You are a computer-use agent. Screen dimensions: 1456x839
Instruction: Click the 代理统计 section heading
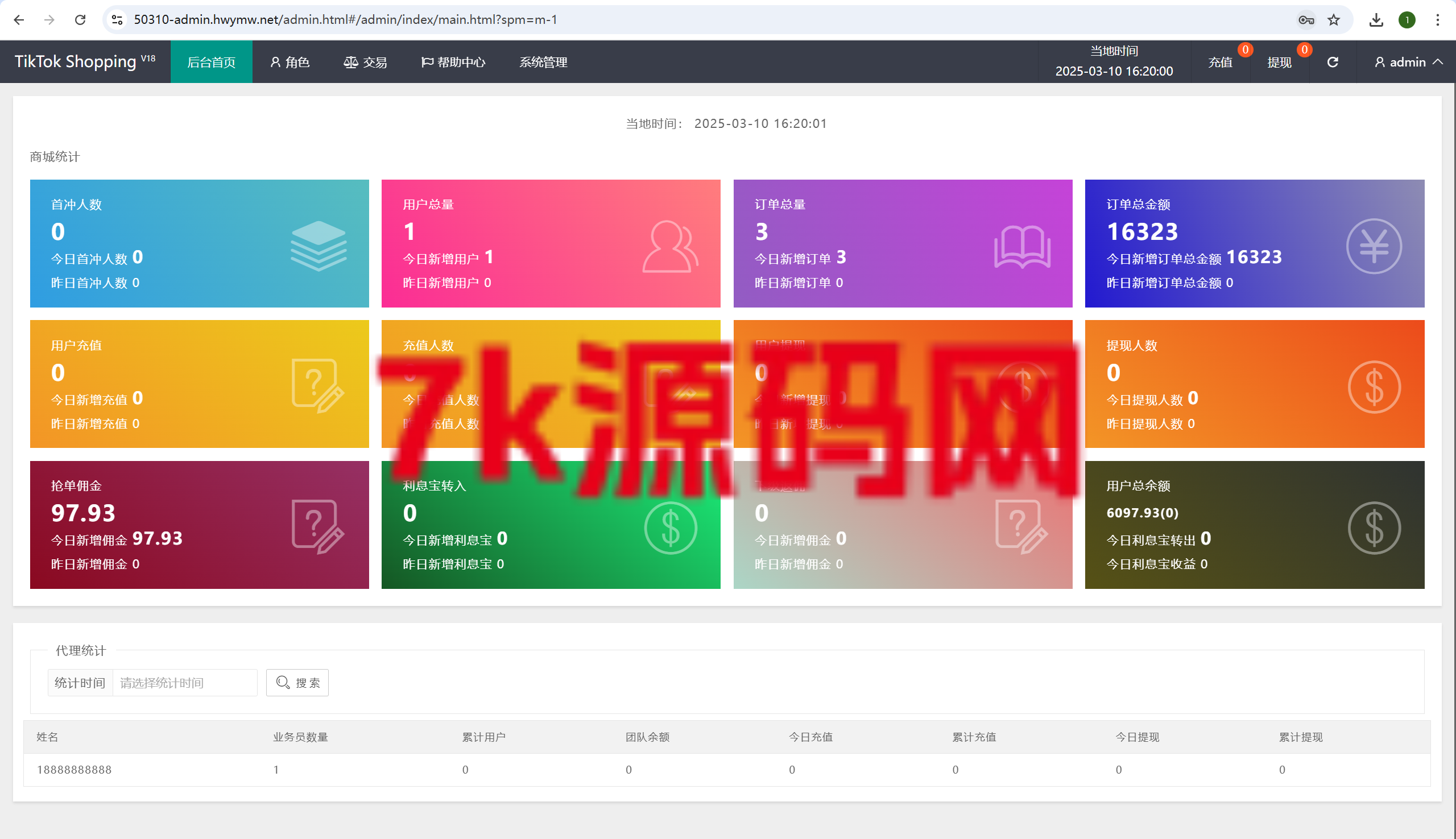click(x=81, y=651)
